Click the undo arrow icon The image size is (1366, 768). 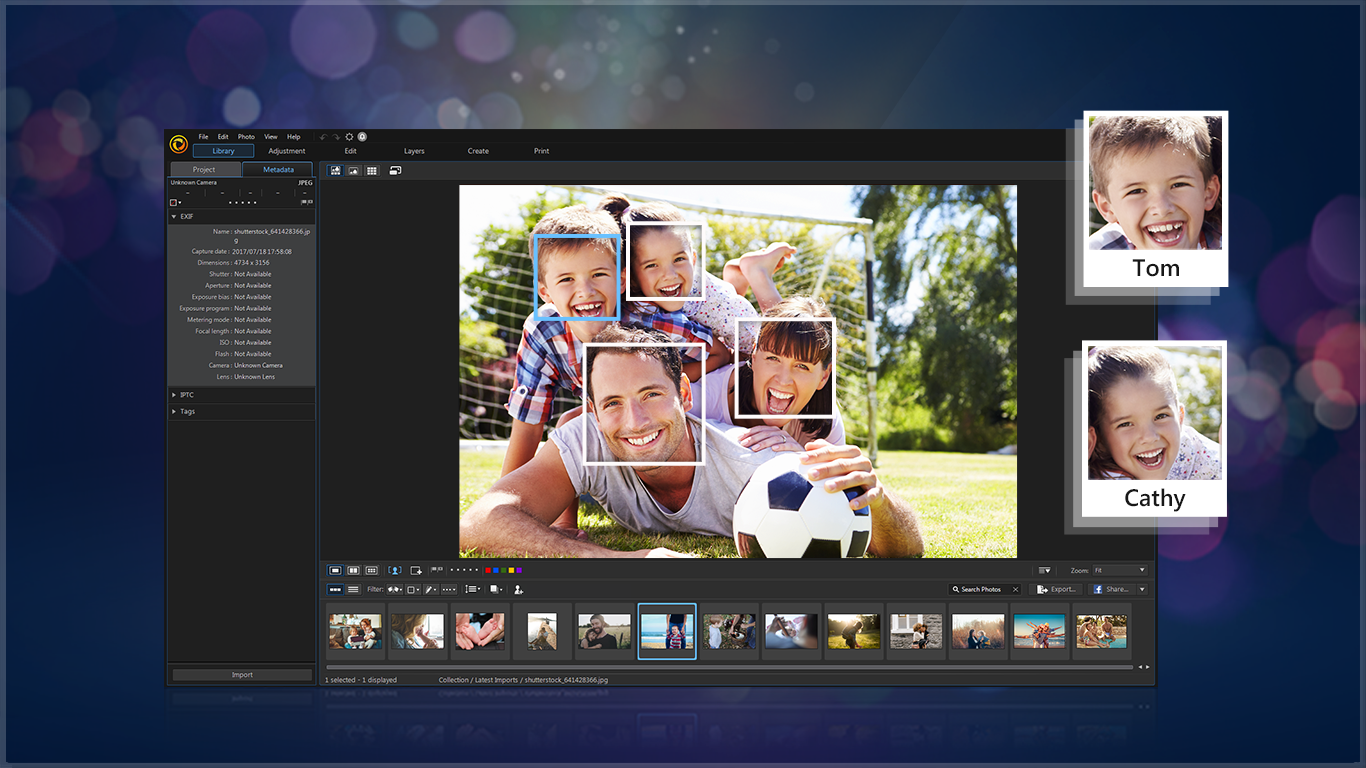tap(323, 137)
